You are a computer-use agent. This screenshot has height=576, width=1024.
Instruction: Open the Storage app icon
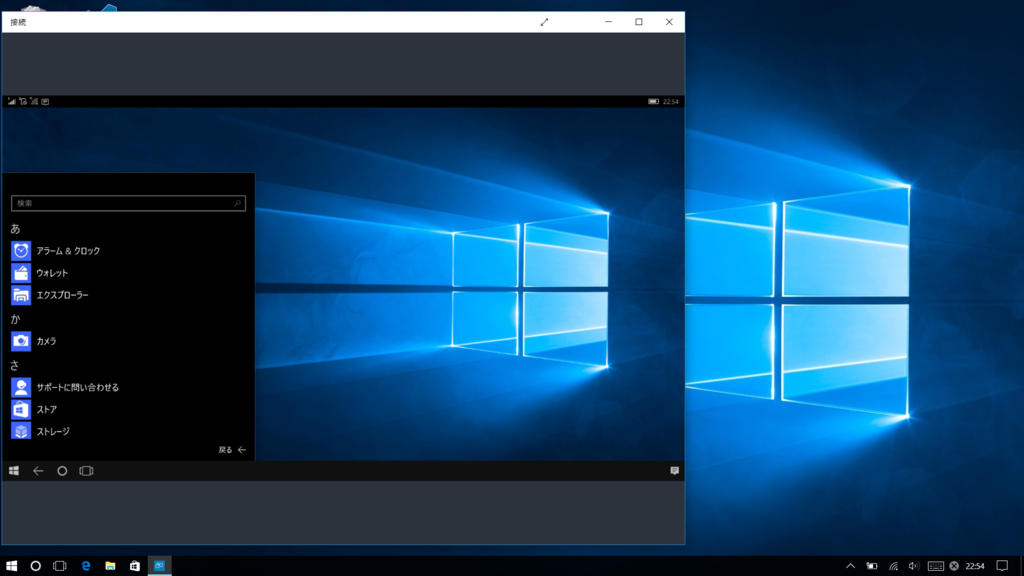pos(21,431)
